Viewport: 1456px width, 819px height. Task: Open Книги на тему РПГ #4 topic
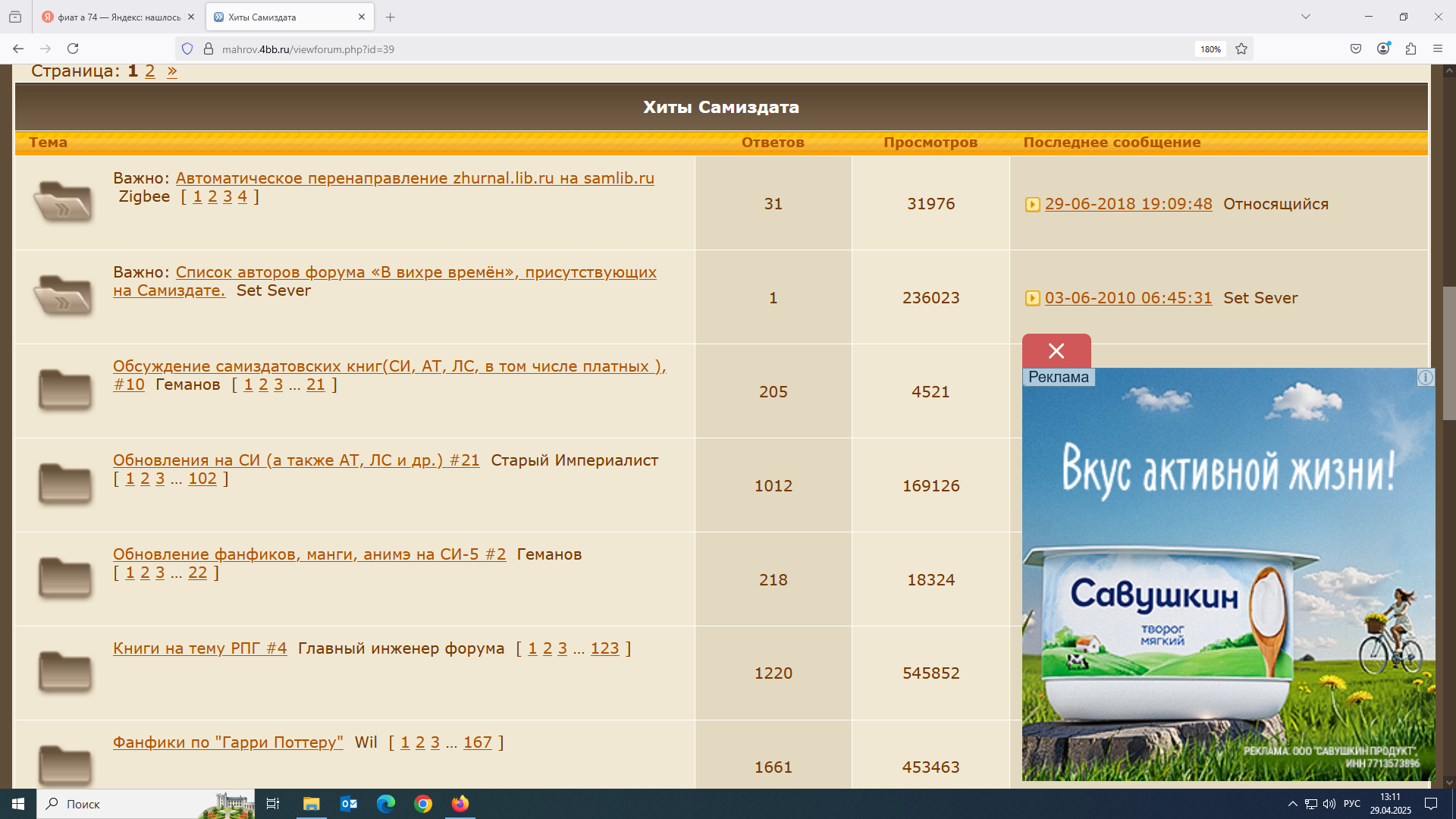200,648
